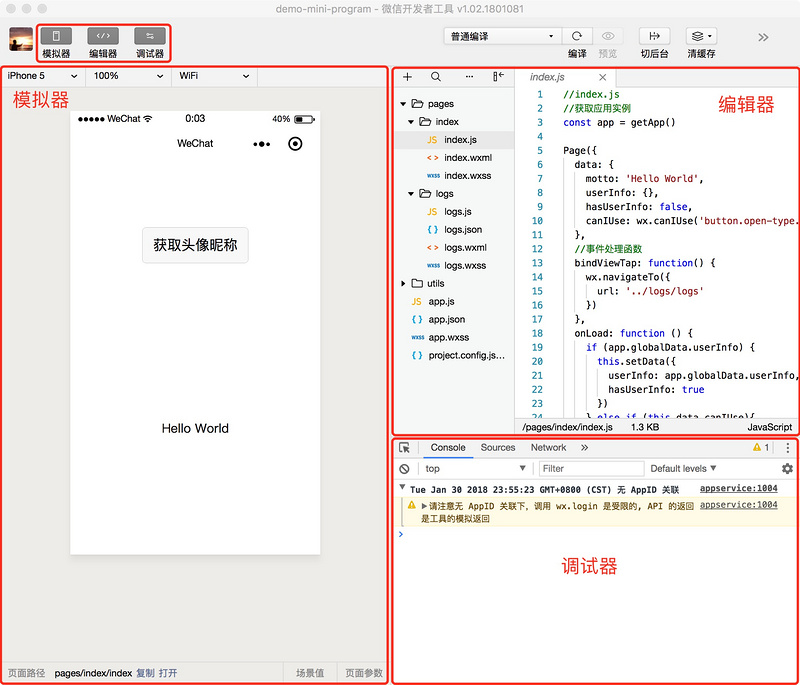800x685 pixels.
Task: Open the first appservice:1004 source link
Action: pyautogui.click(x=738, y=489)
